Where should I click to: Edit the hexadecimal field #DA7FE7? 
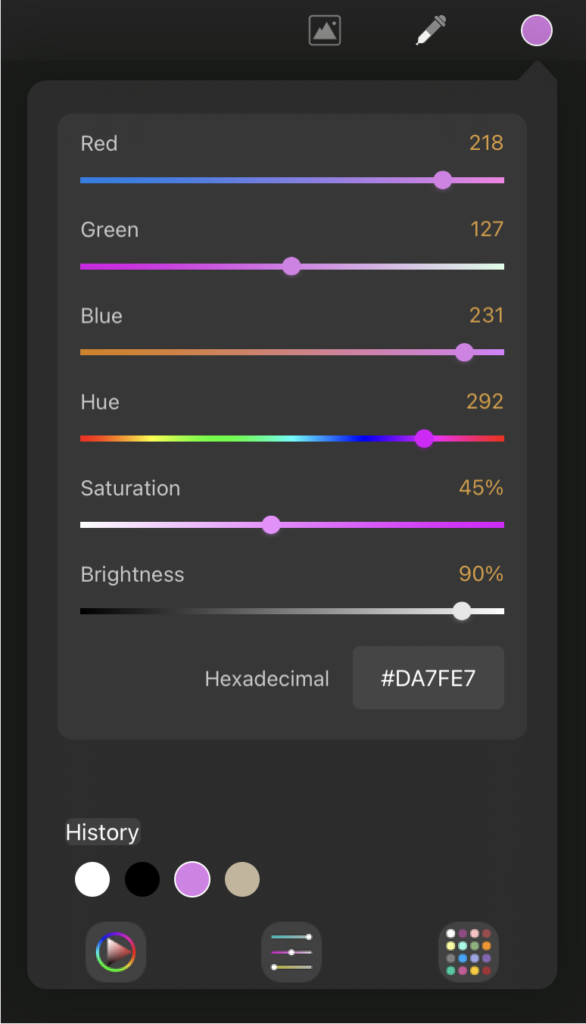[x=429, y=678]
